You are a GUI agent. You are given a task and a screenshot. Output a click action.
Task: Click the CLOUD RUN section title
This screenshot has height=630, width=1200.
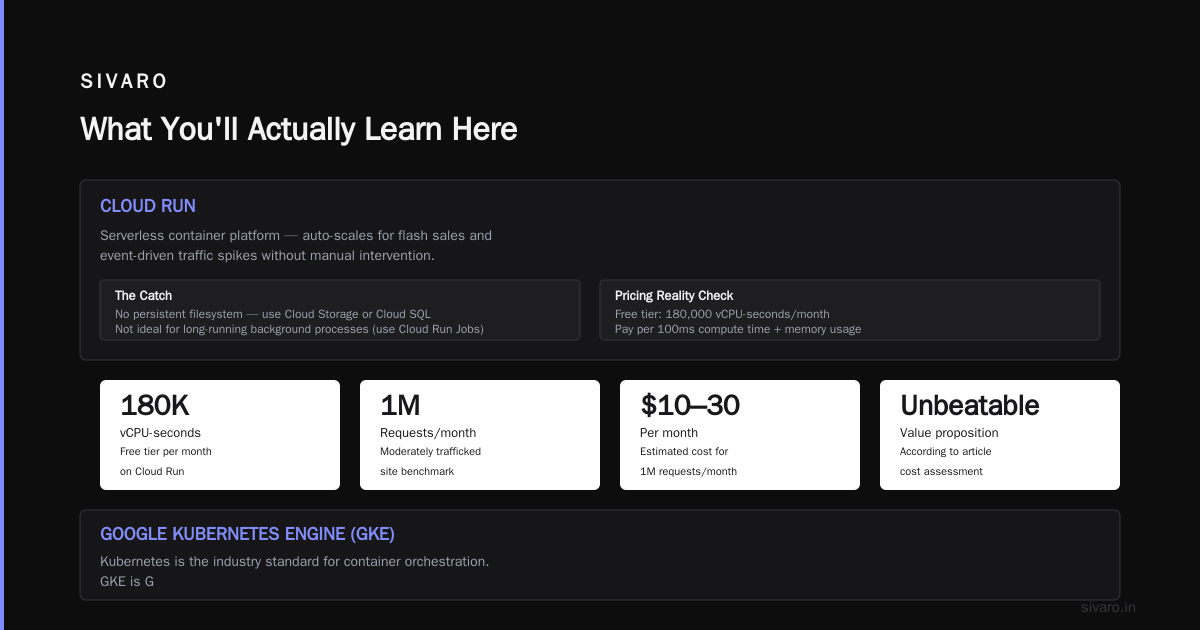(148, 206)
